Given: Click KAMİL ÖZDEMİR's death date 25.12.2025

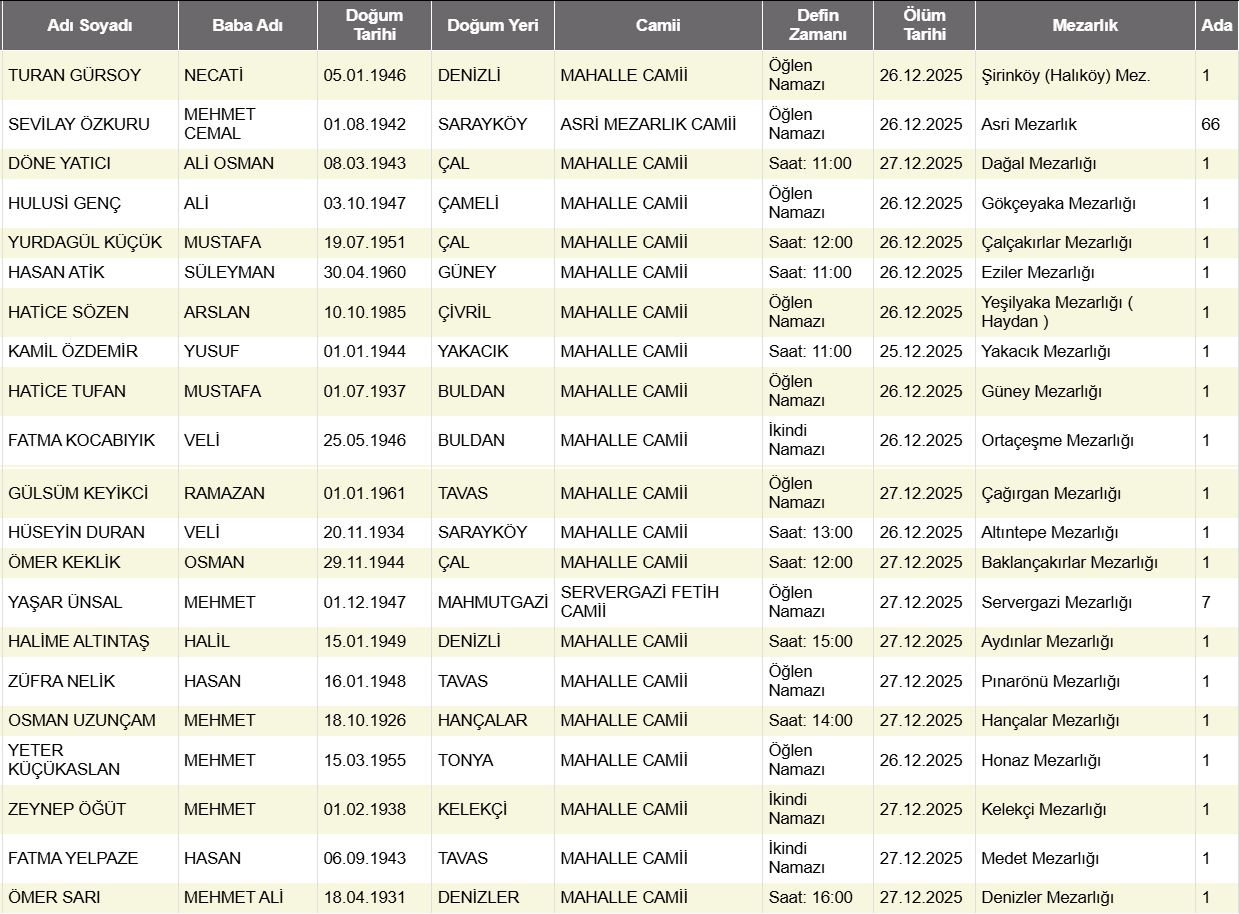Looking at the screenshot, I should click(921, 351).
